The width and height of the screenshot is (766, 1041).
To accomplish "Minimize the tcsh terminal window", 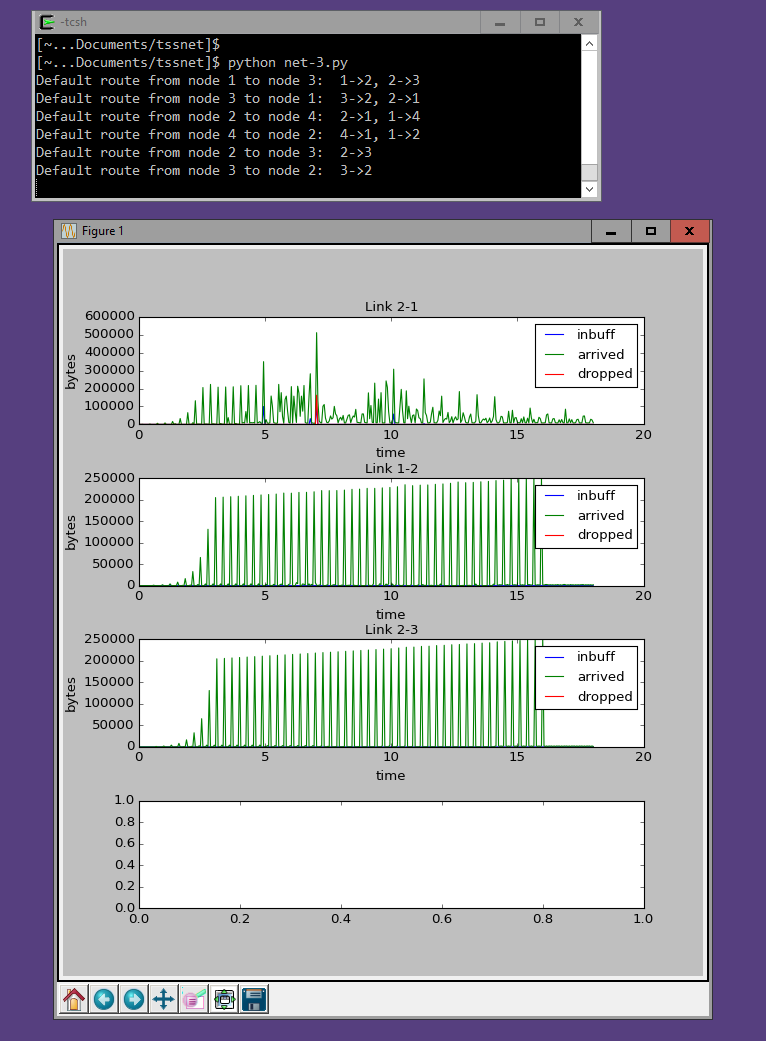I will pos(500,23).
